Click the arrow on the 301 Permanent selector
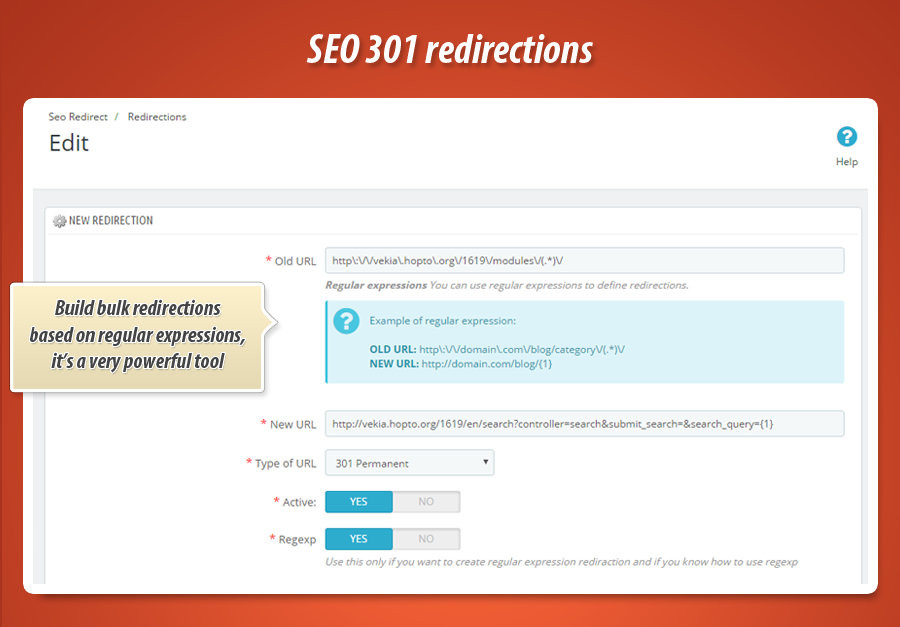Screen dimensions: 900x627 [484, 462]
